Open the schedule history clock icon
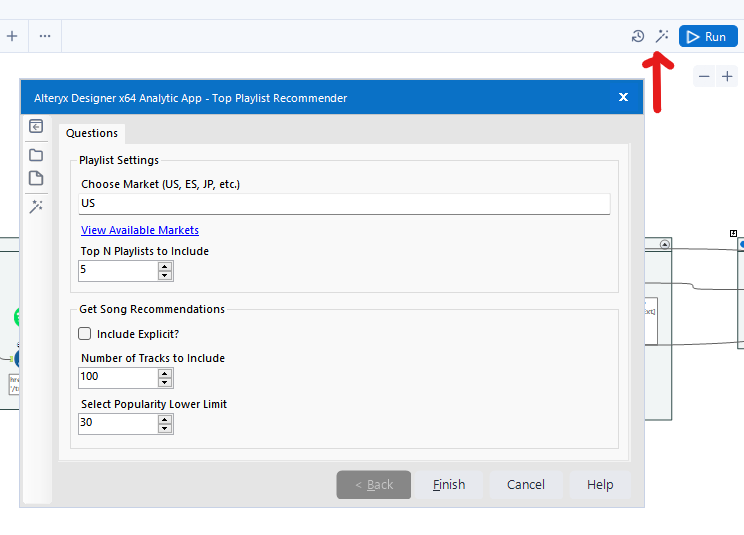Viewport: 744px width, 535px height. [x=638, y=37]
